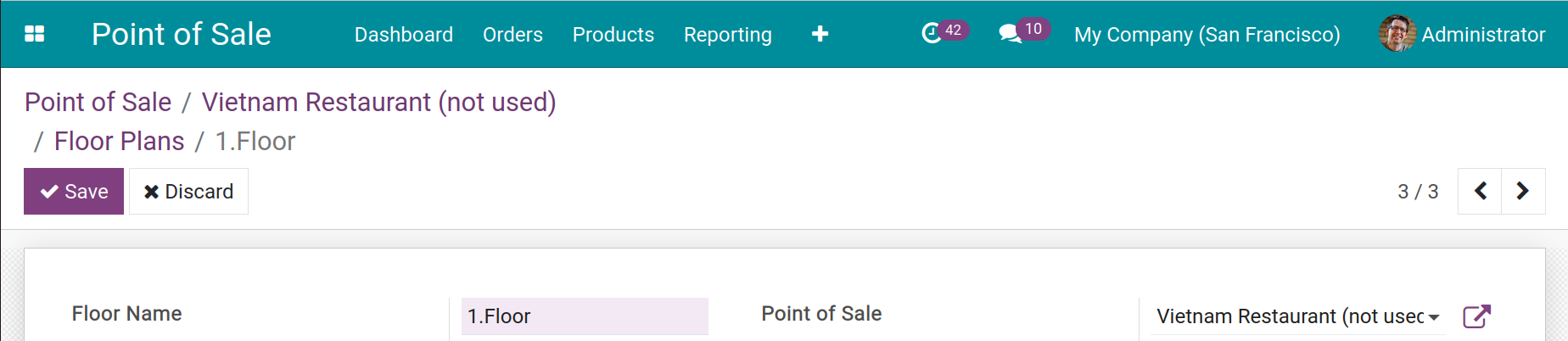Image resolution: width=1568 pixels, height=341 pixels.
Task: Expand the Point of Sale dropdown arrow
Action: click(x=1434, y=317)
